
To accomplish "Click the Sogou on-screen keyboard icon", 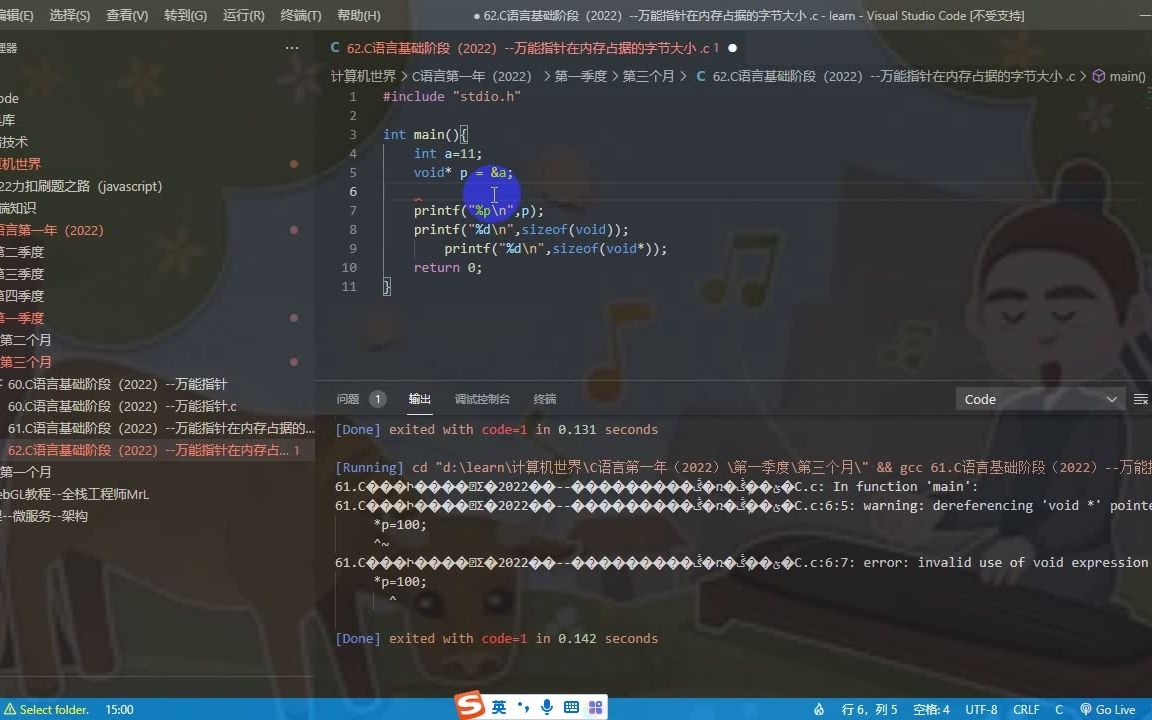I will click(571, 708).
